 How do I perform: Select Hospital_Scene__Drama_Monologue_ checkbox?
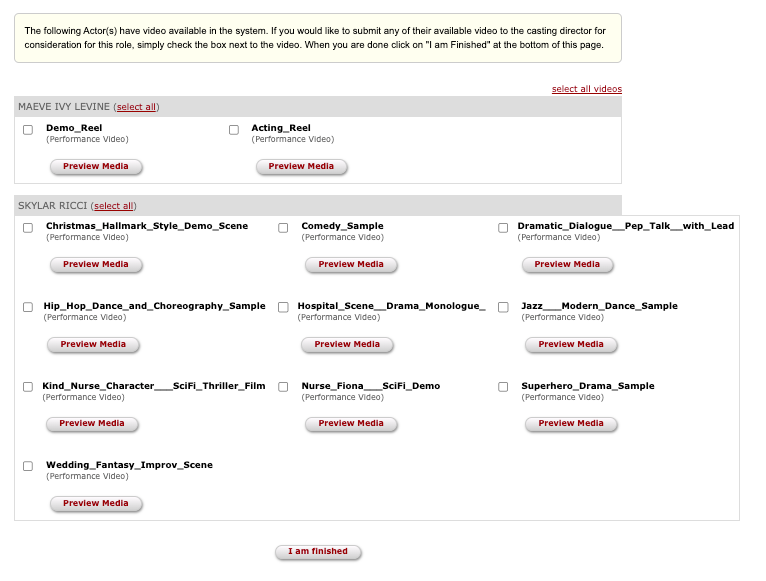[283, 307]
